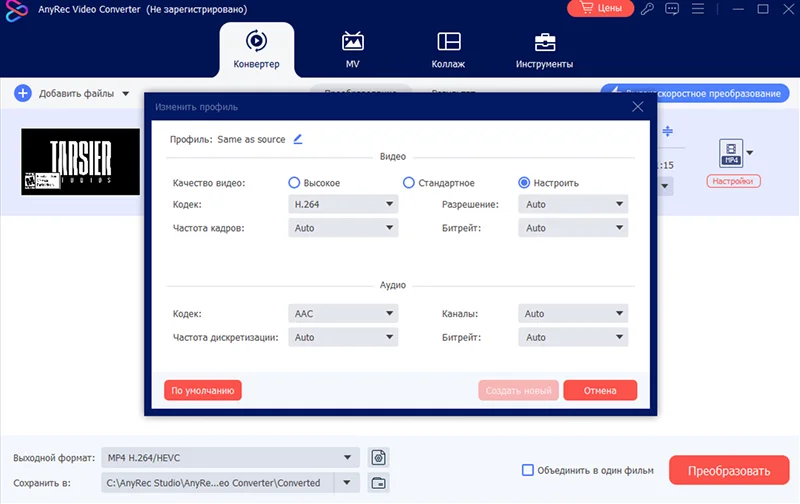Viewport: 800px width, 504px height.
Task: Click the Отмена button
Action: (x=600, y=390)
